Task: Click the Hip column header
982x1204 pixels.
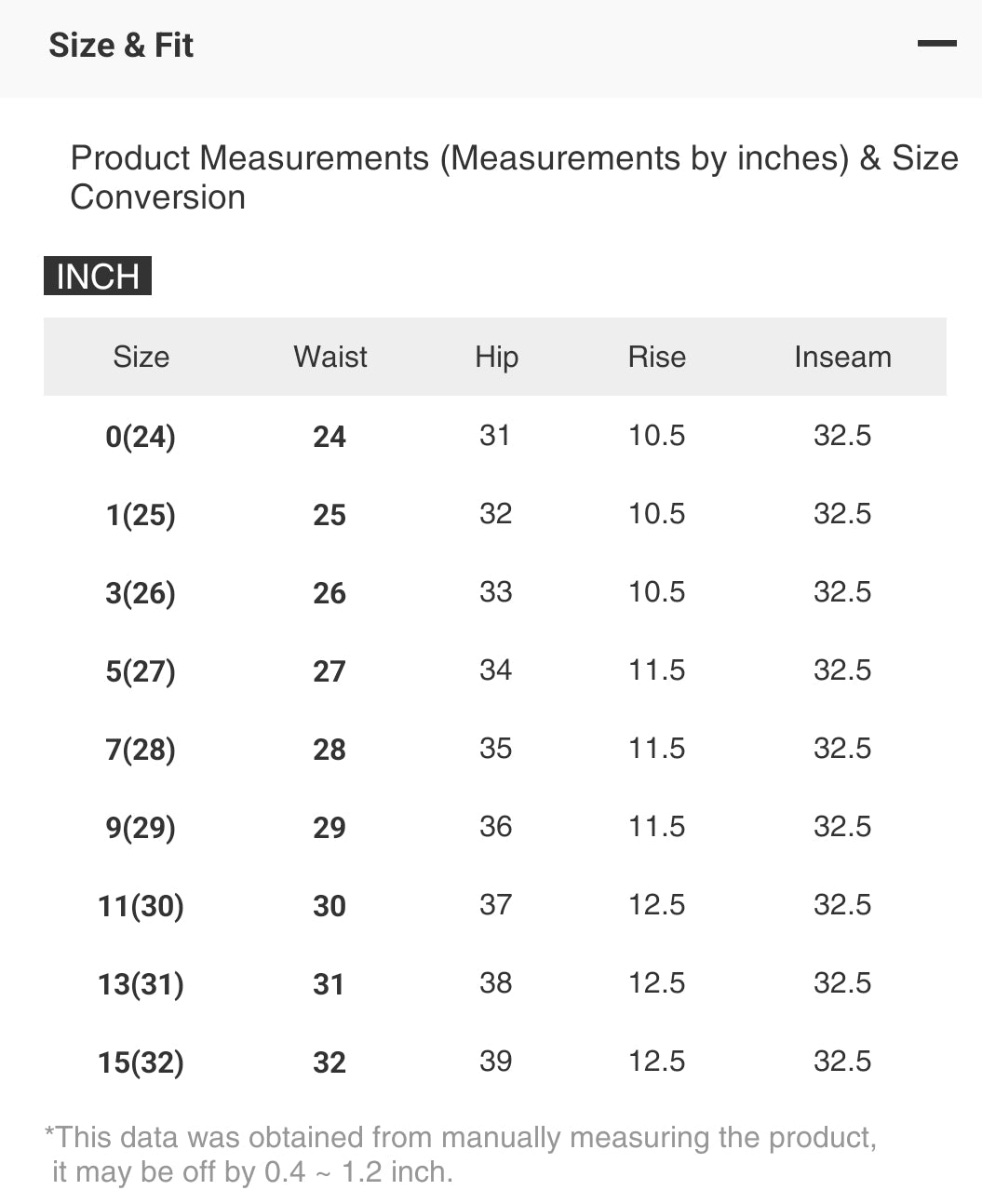Action: [x=495, y=357]
